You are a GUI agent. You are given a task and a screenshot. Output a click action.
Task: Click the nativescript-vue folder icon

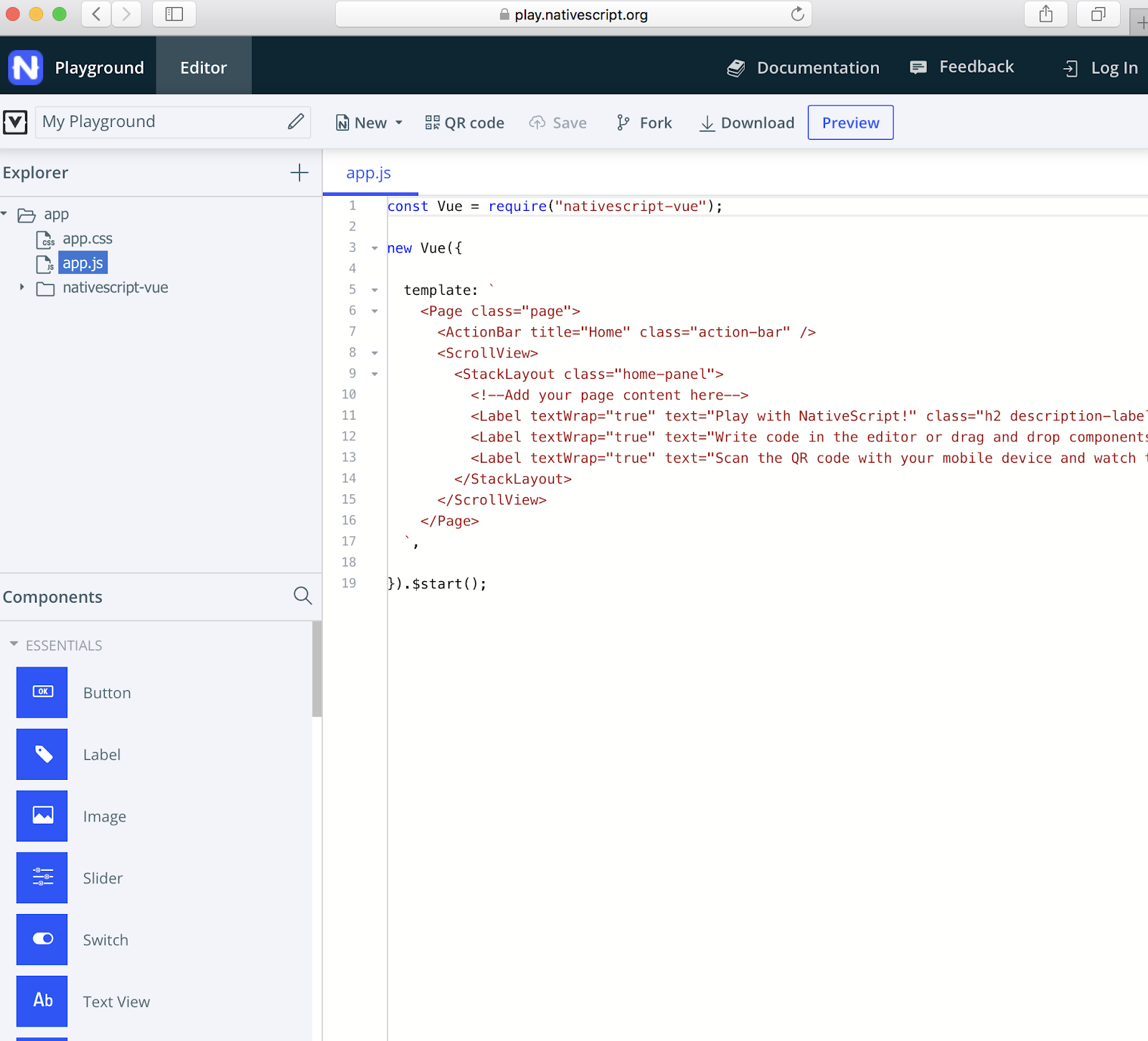tap(46, 288)
